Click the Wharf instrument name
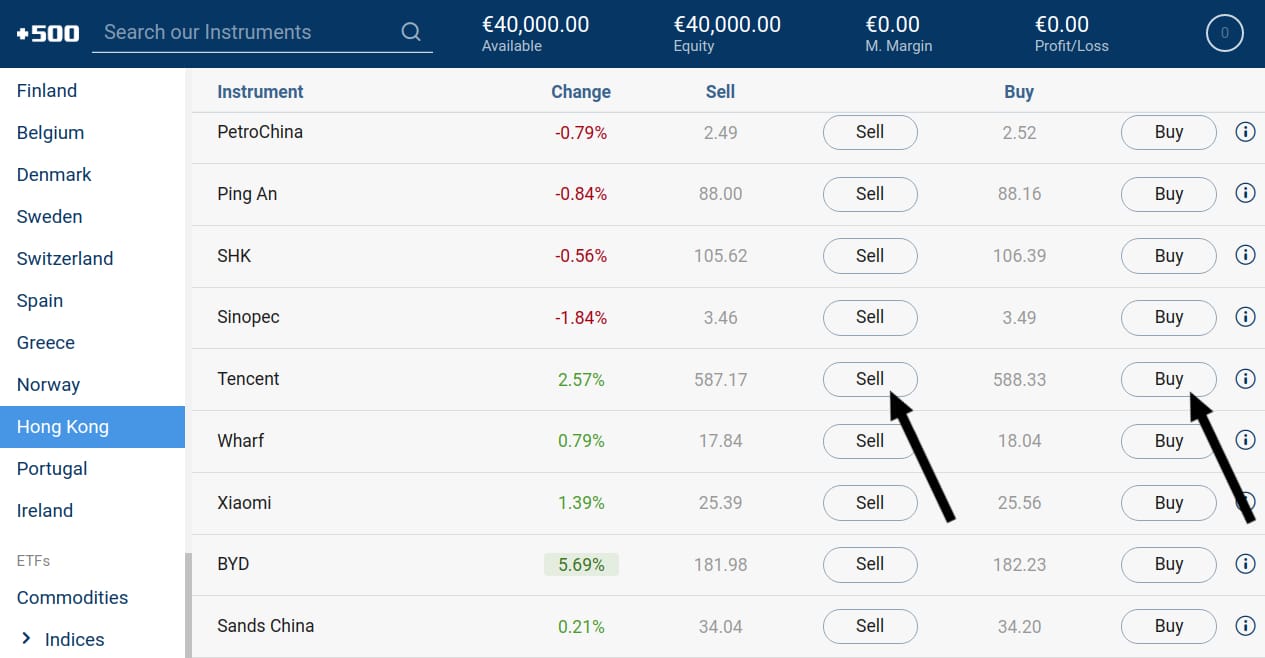Screen dimensions: 1265x658 [241, 441]
